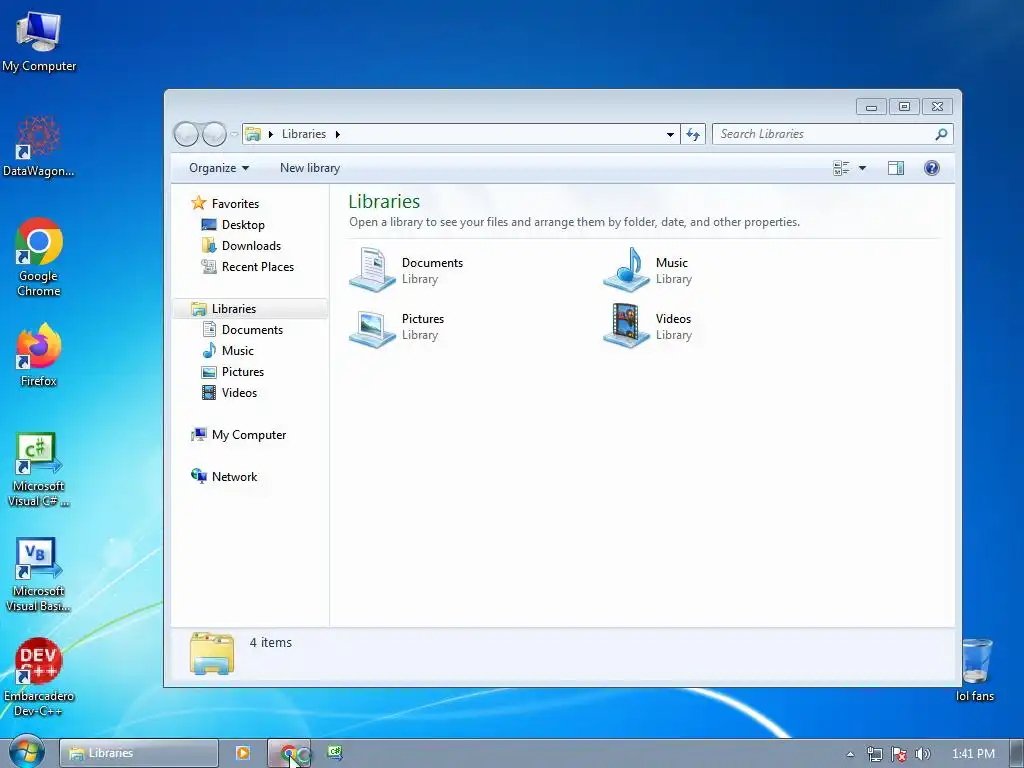Select Network in navigation pane
This screenshot has width=1024, height=768.
224,477
